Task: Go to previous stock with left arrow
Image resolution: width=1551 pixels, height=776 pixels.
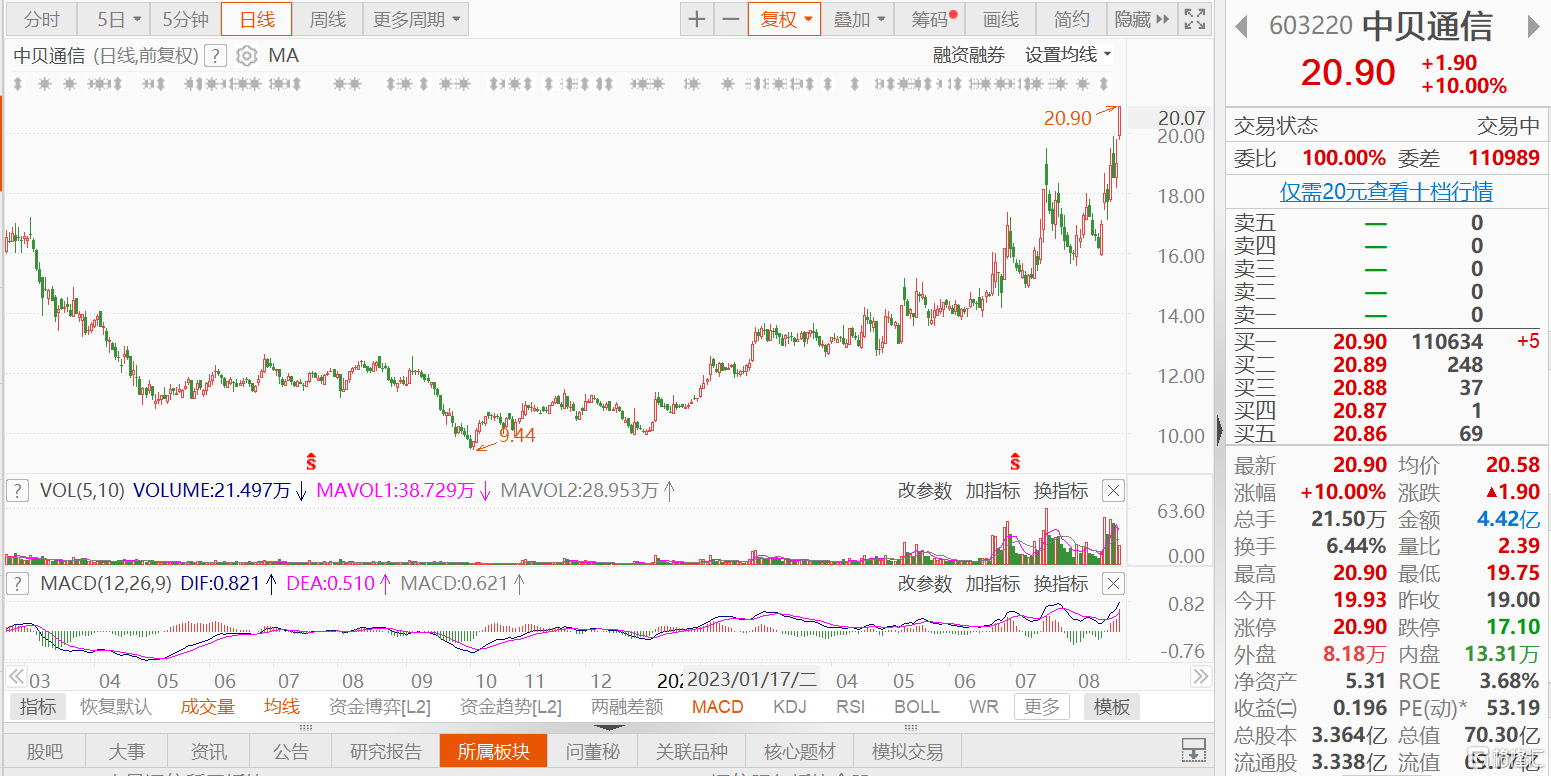Action: [x=1240, y=27]
